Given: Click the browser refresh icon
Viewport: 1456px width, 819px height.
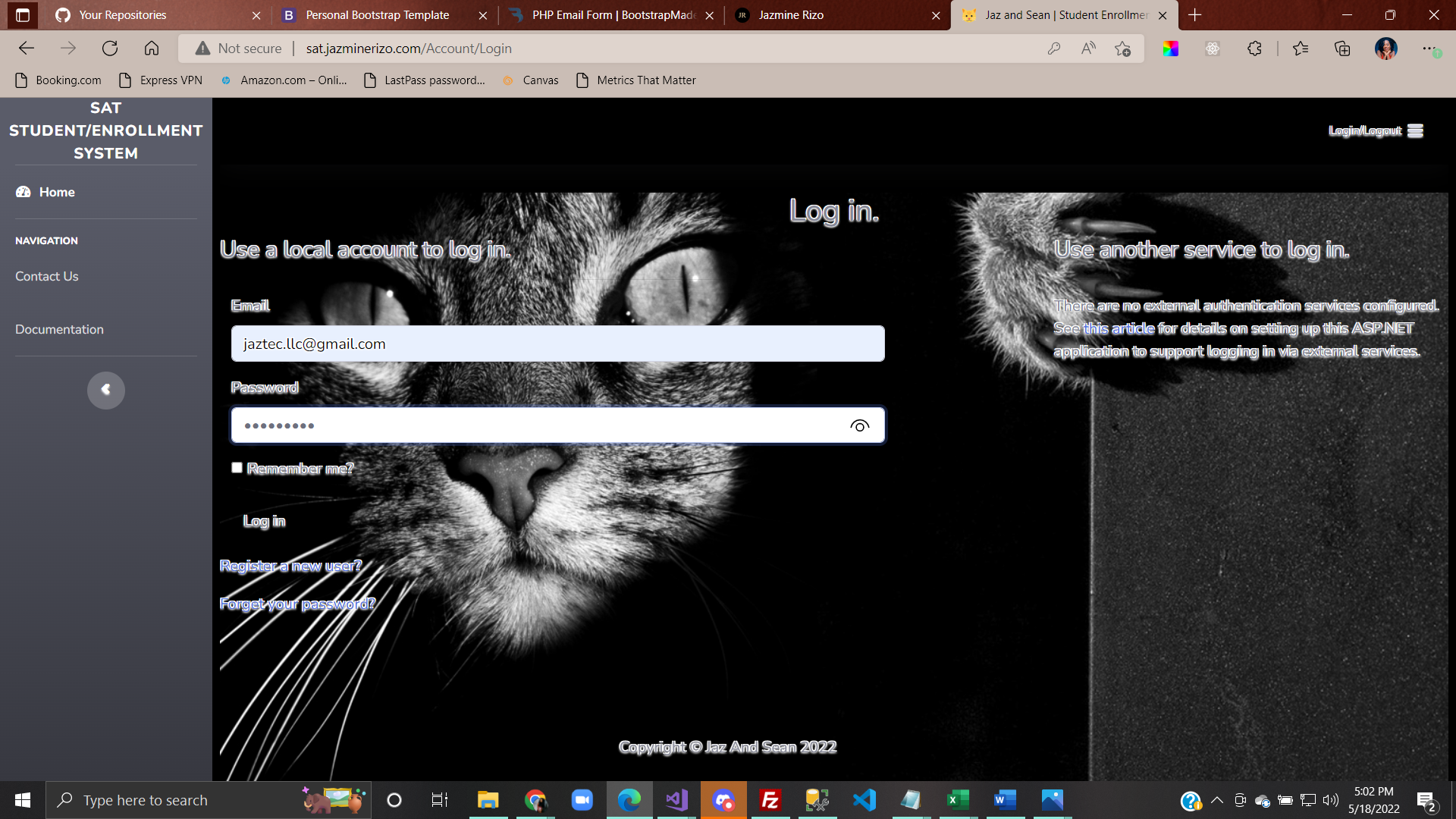Looking at the screenshot, I should point(110,49).
